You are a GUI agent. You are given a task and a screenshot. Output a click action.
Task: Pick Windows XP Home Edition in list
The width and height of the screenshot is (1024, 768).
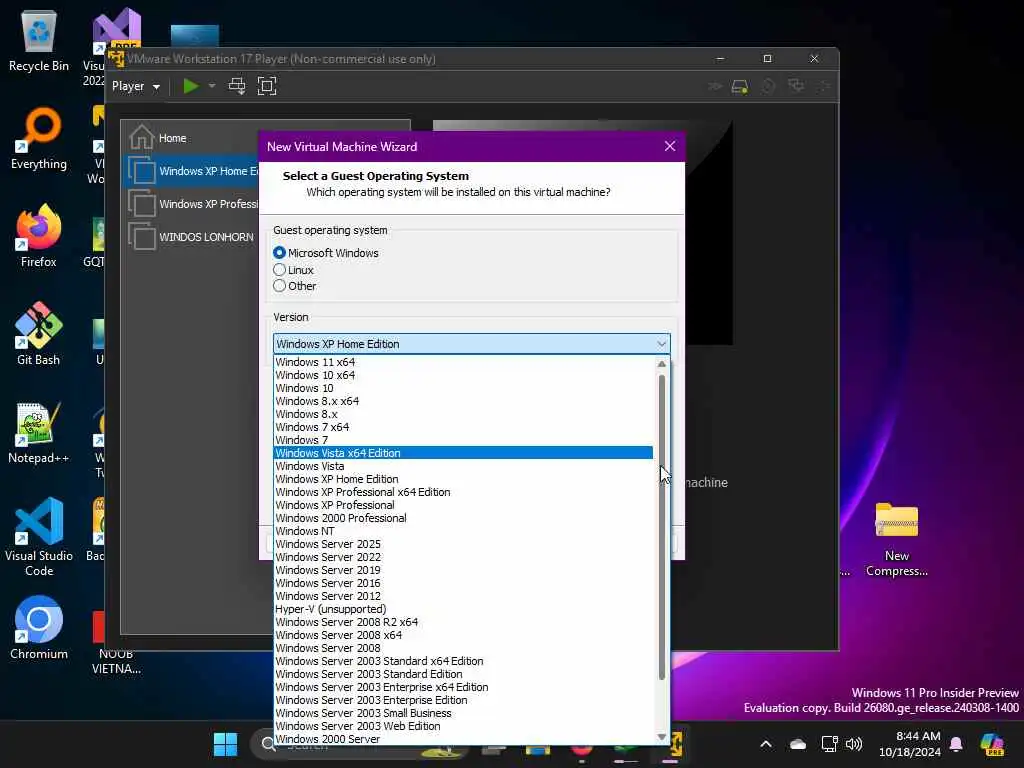tap(463, 479)
